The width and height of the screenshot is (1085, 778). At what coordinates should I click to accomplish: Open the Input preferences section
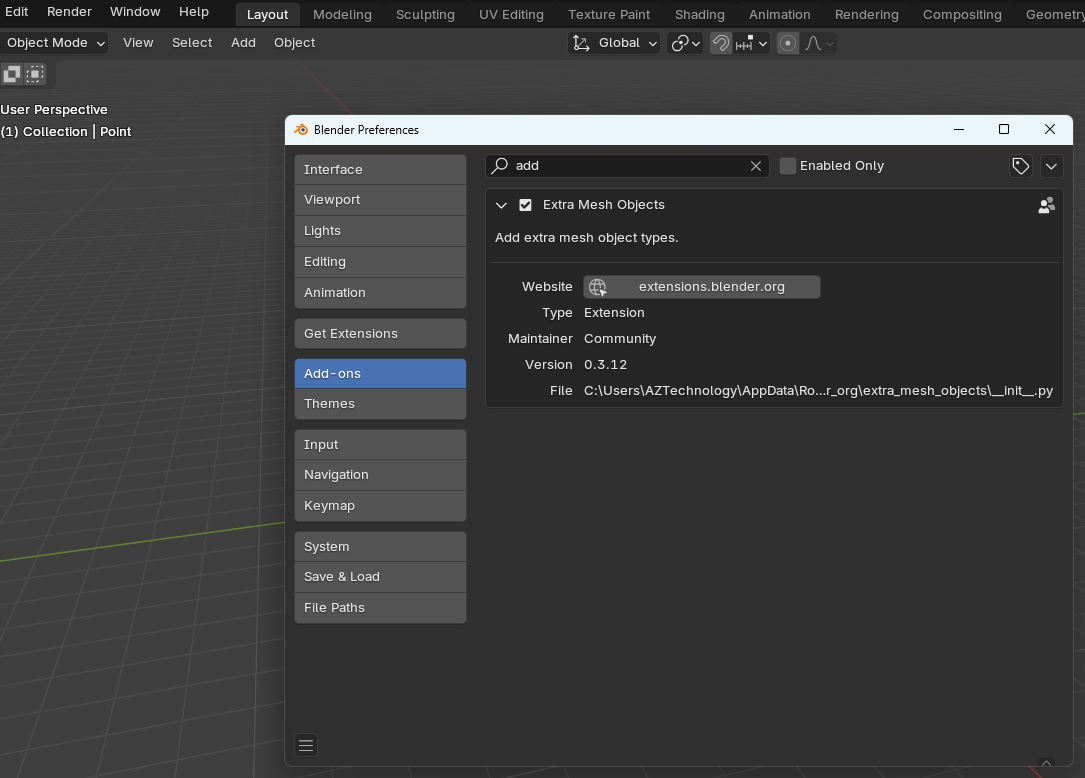pos(380,445)
